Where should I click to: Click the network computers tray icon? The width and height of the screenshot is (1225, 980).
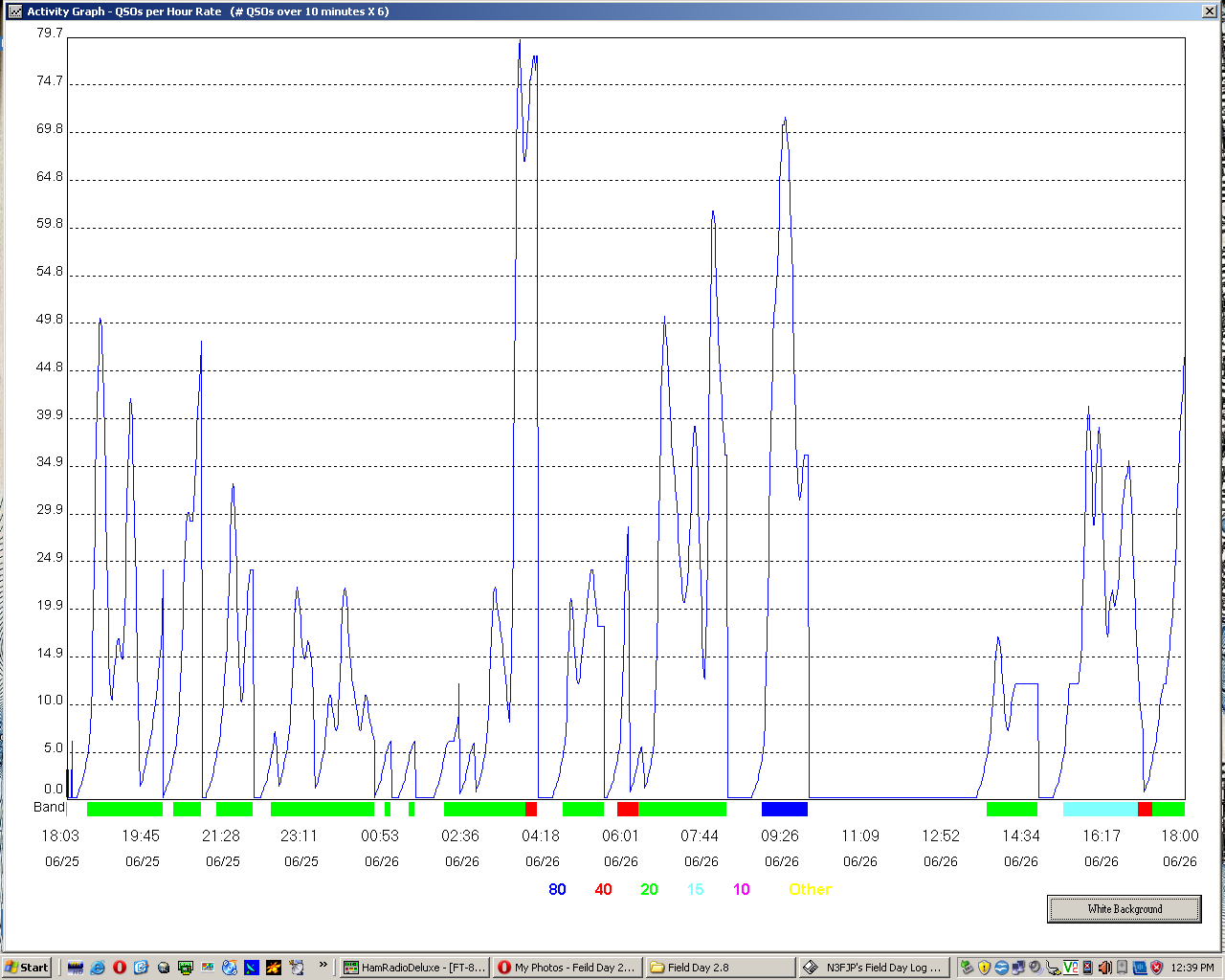[1018, 968]
